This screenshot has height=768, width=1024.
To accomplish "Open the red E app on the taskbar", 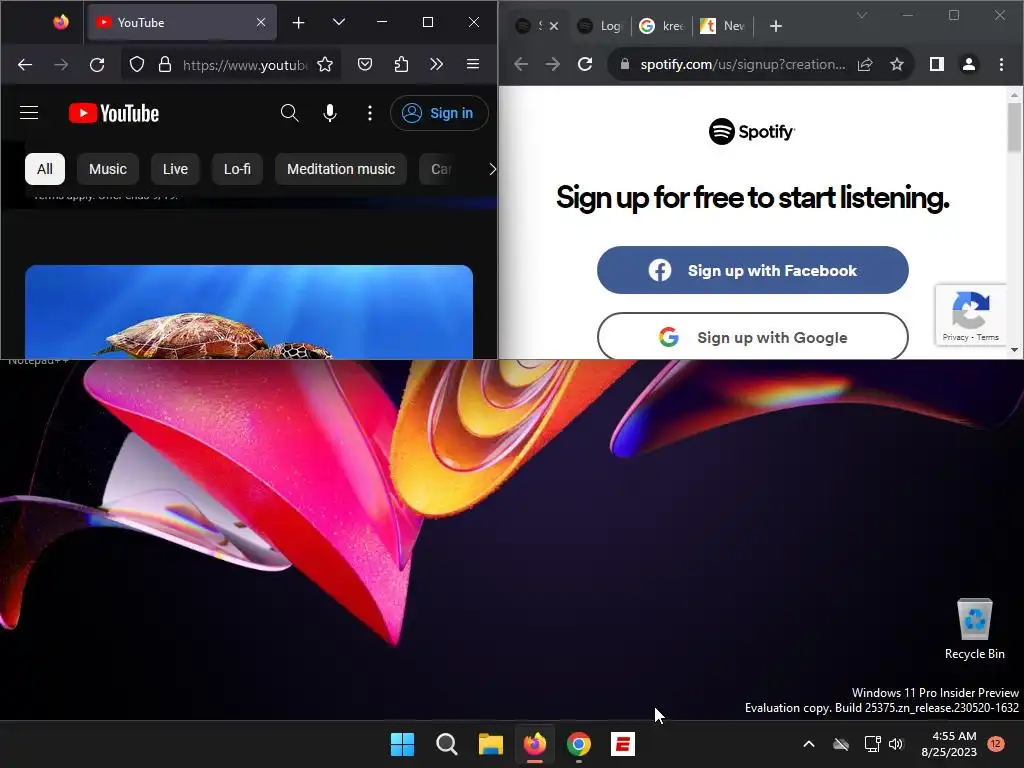I will point(623,744).
